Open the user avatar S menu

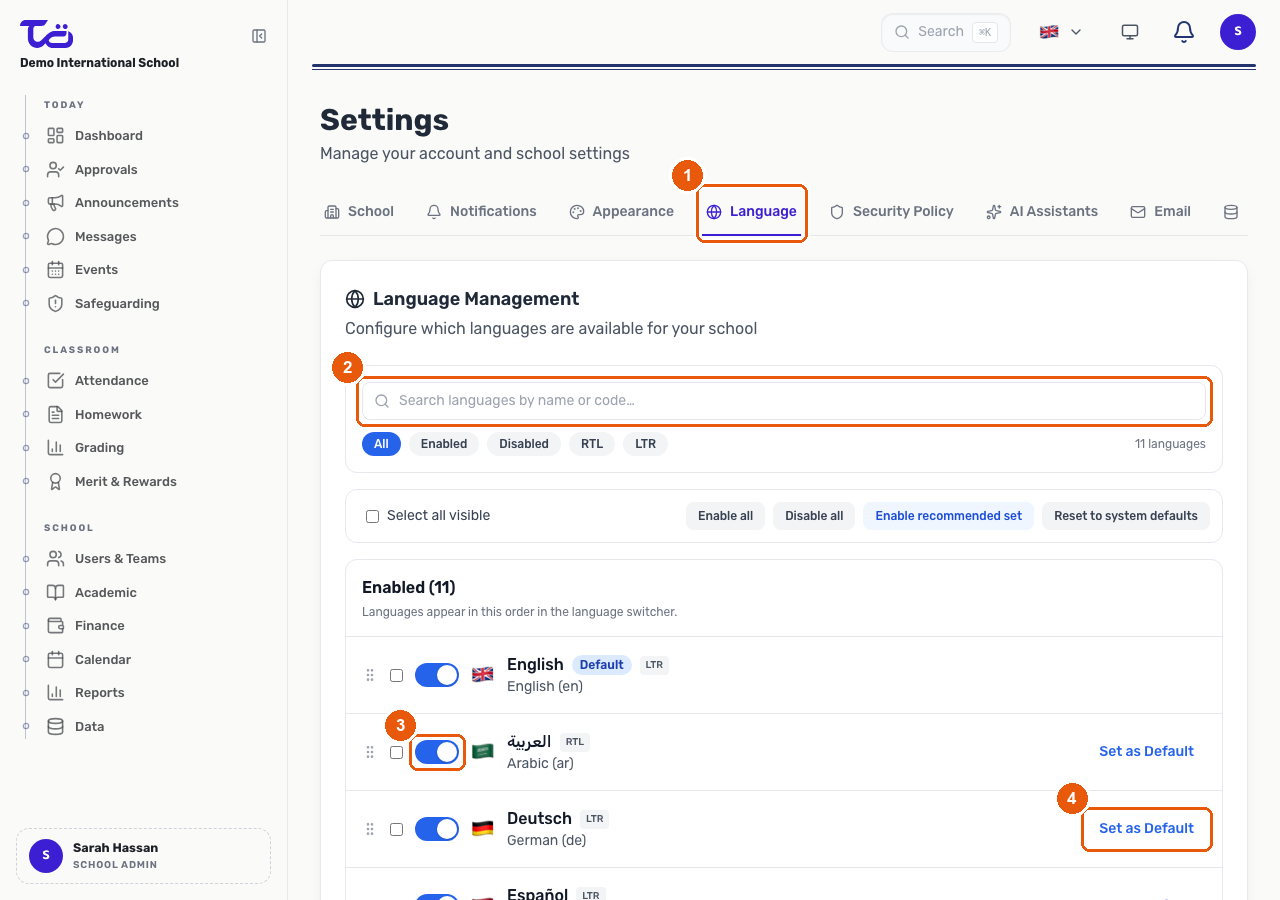tap(1238, 32)
